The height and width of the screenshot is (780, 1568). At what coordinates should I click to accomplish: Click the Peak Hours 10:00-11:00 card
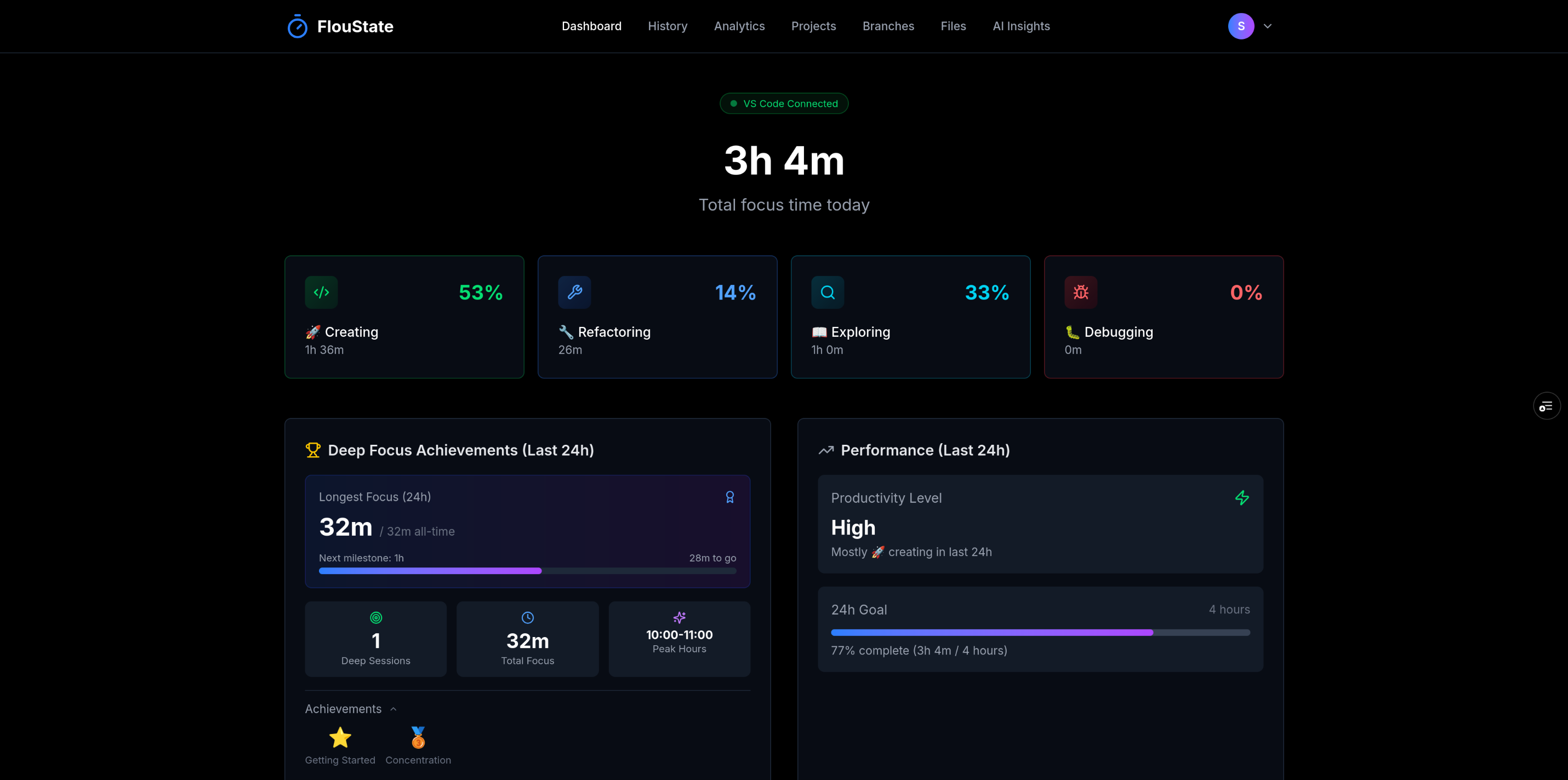[678, 639]
